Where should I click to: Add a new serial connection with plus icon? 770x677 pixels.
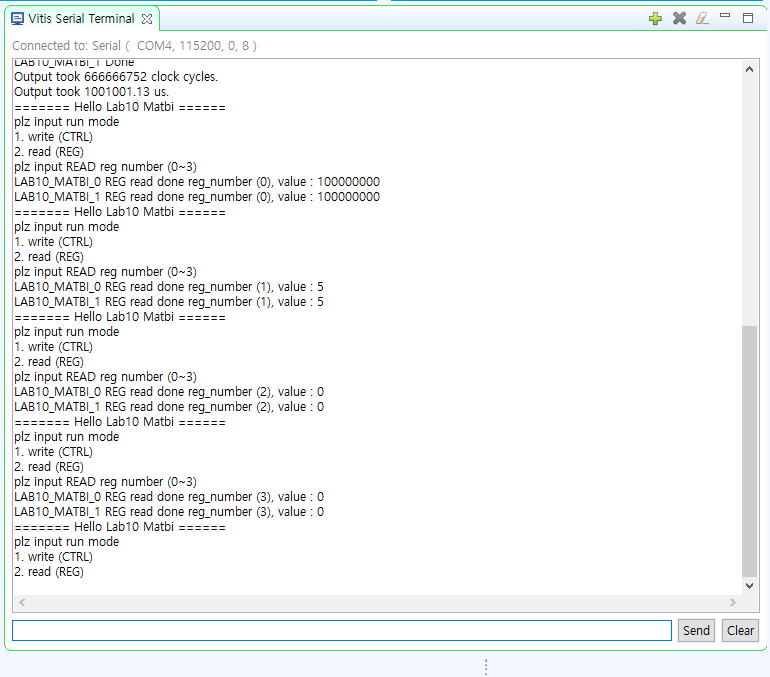point(655,19)
